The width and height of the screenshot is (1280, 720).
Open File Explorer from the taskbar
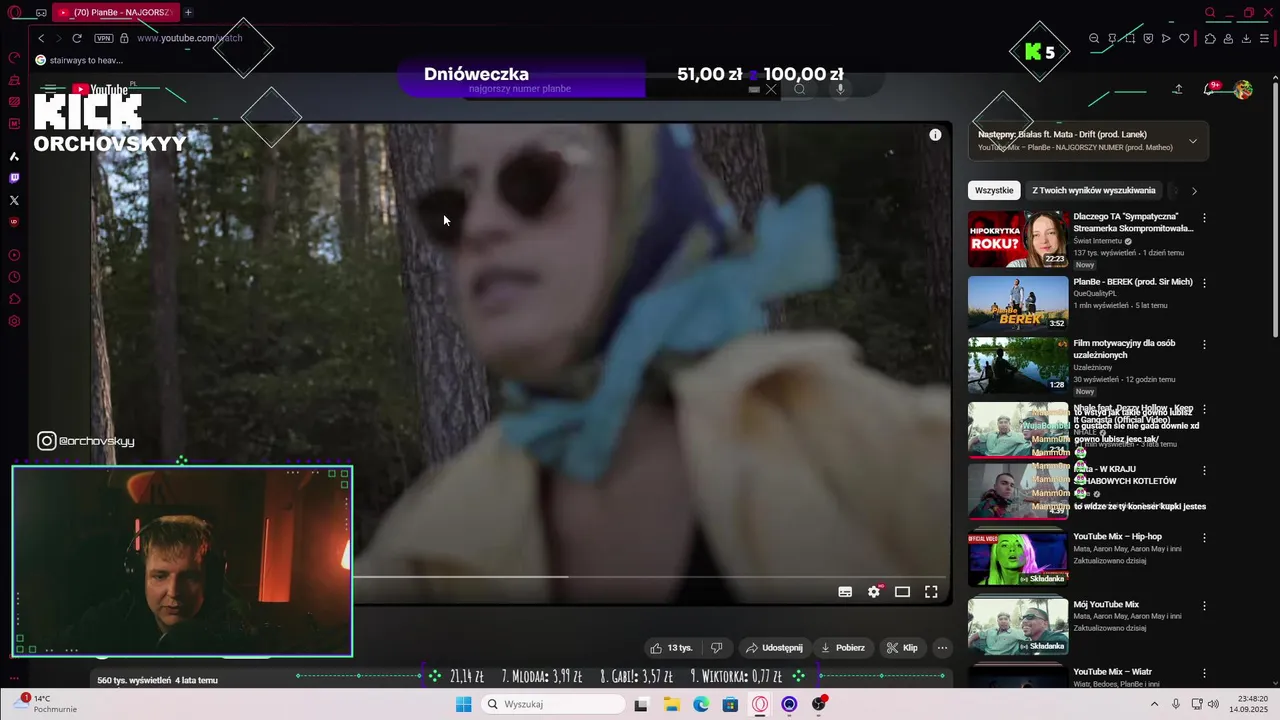coord(671,704)
